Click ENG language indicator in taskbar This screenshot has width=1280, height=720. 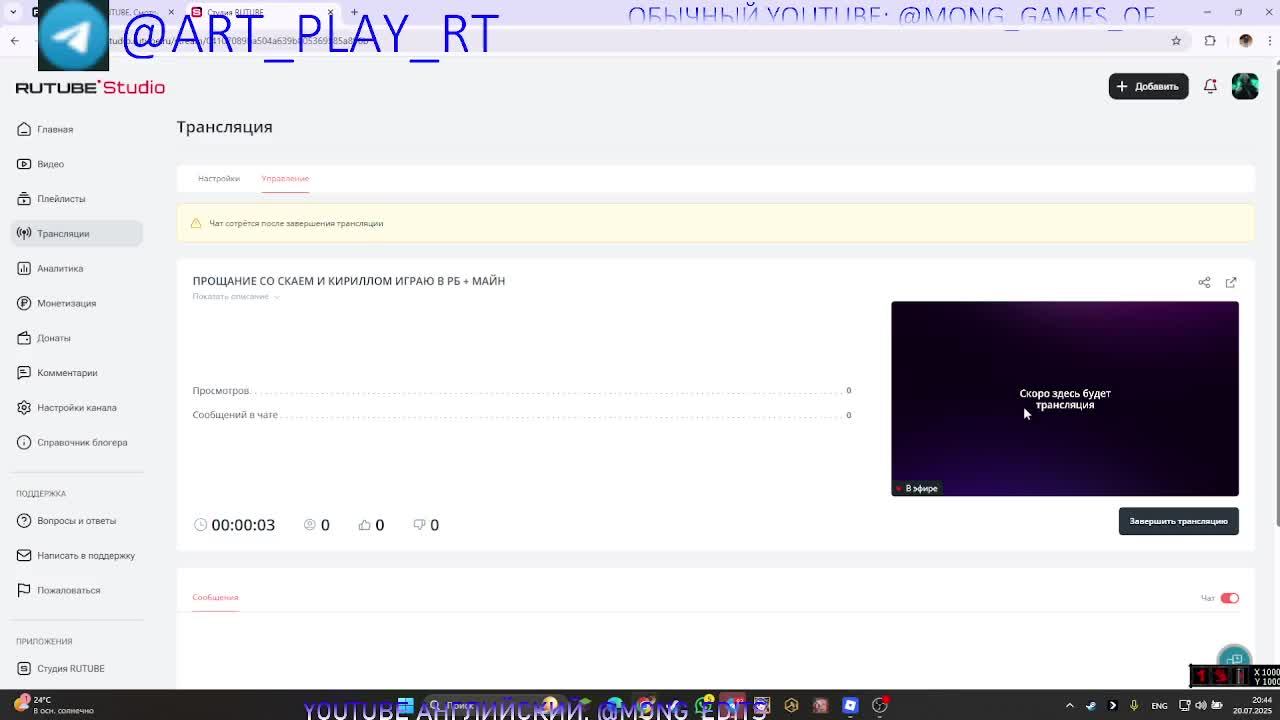tap(1159, 706)
